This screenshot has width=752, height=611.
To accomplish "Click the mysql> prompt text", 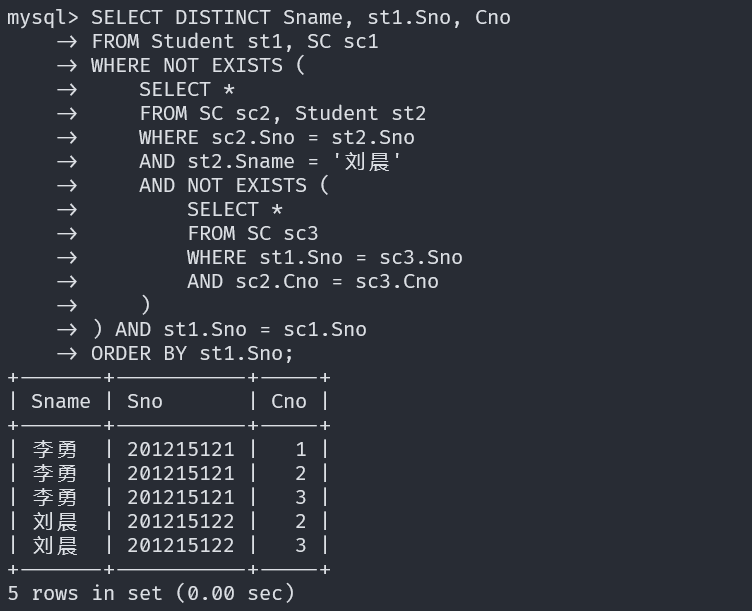I will 42,17.
